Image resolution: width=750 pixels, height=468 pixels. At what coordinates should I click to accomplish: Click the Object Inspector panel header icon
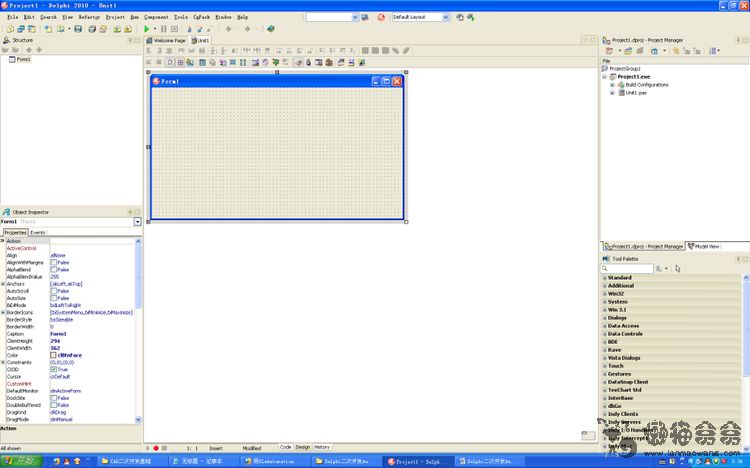[6, 212]
